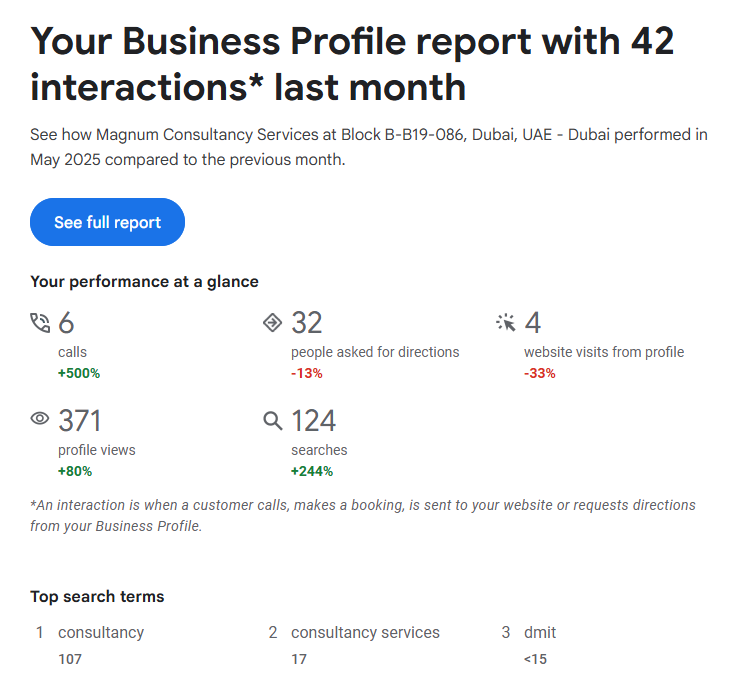Viewport: 732px width, 697px height.
Task: Click the +80% profile views change
Action: 76,471
